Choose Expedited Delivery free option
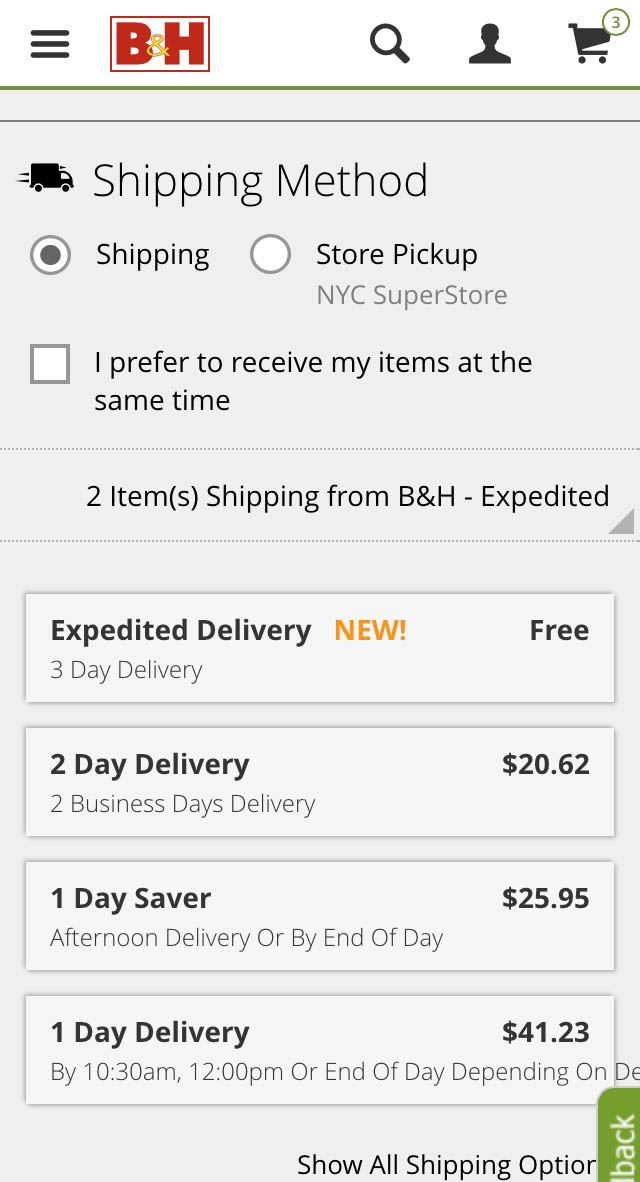Image resolution: width=640 pixels, height=1182 pixels. point(320,648)
